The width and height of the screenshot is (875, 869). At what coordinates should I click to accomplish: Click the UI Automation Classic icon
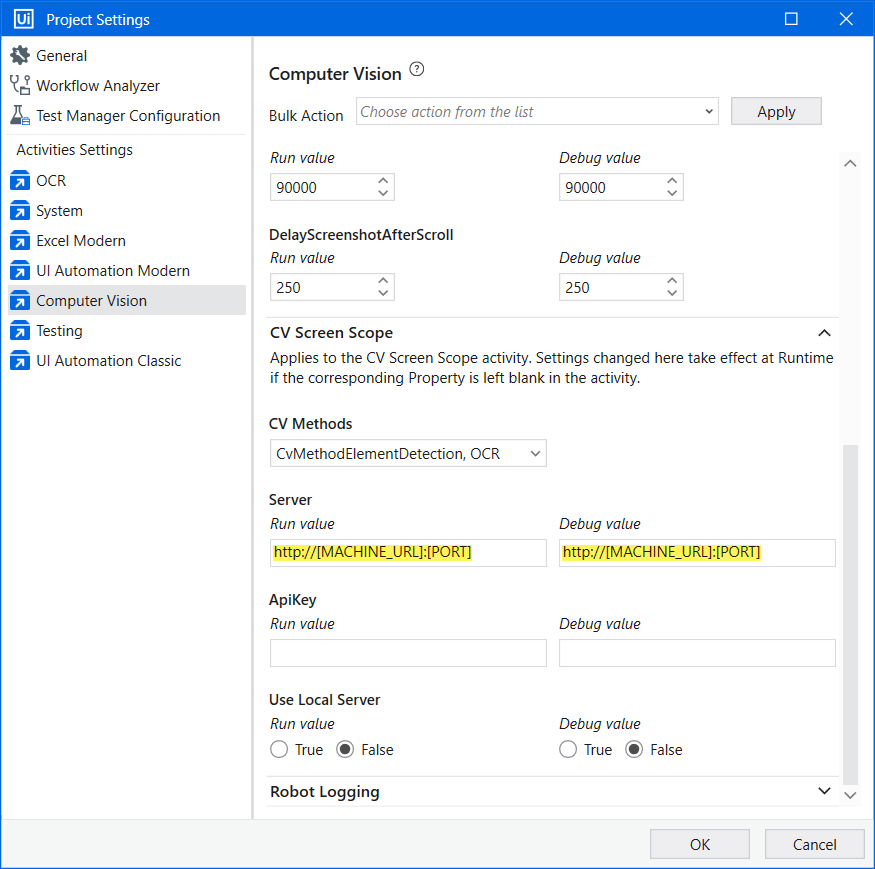pyautogui.click(x=20, y=361)
